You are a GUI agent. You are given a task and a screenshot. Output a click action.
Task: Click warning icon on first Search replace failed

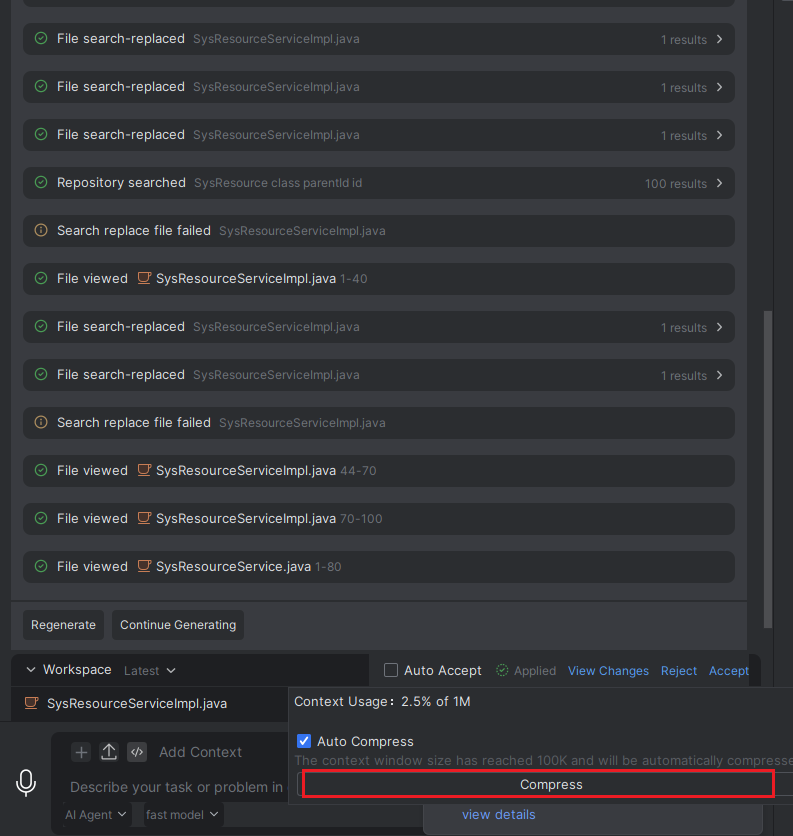tap(41, 230)
